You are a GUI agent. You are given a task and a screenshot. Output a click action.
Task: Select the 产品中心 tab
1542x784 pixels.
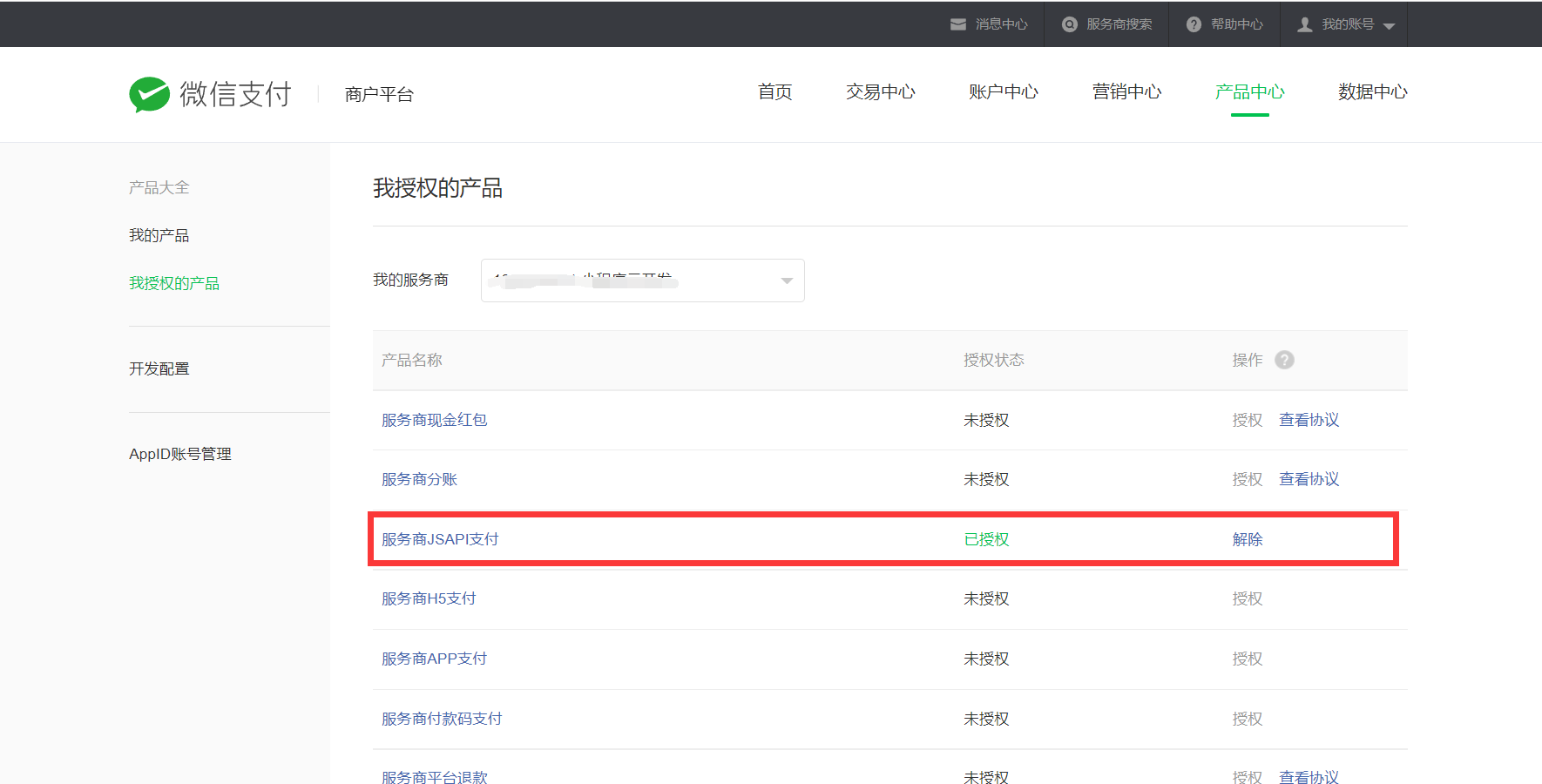point(1249,91)
